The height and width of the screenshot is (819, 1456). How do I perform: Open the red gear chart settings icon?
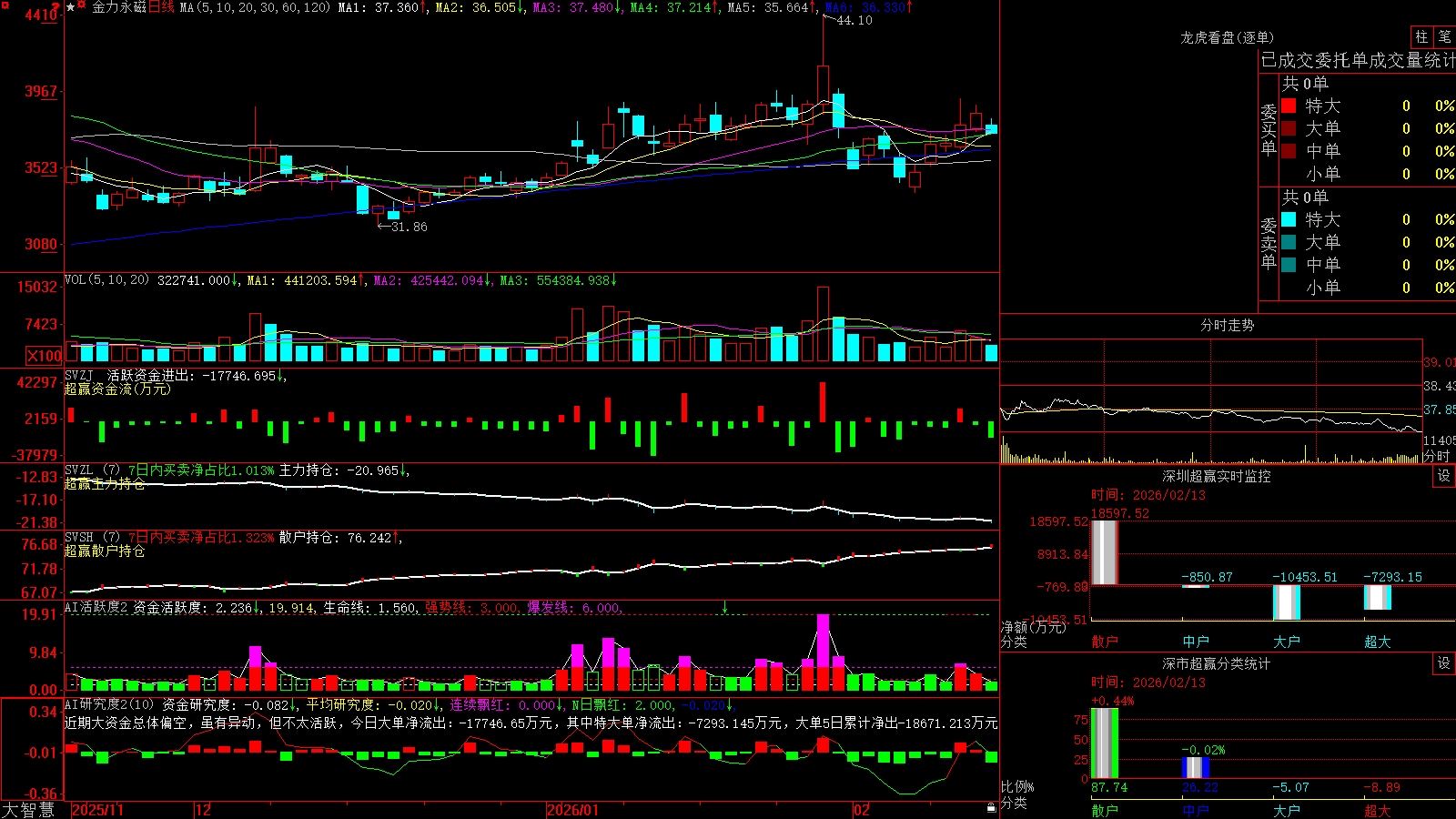click(x=81, y=4)
